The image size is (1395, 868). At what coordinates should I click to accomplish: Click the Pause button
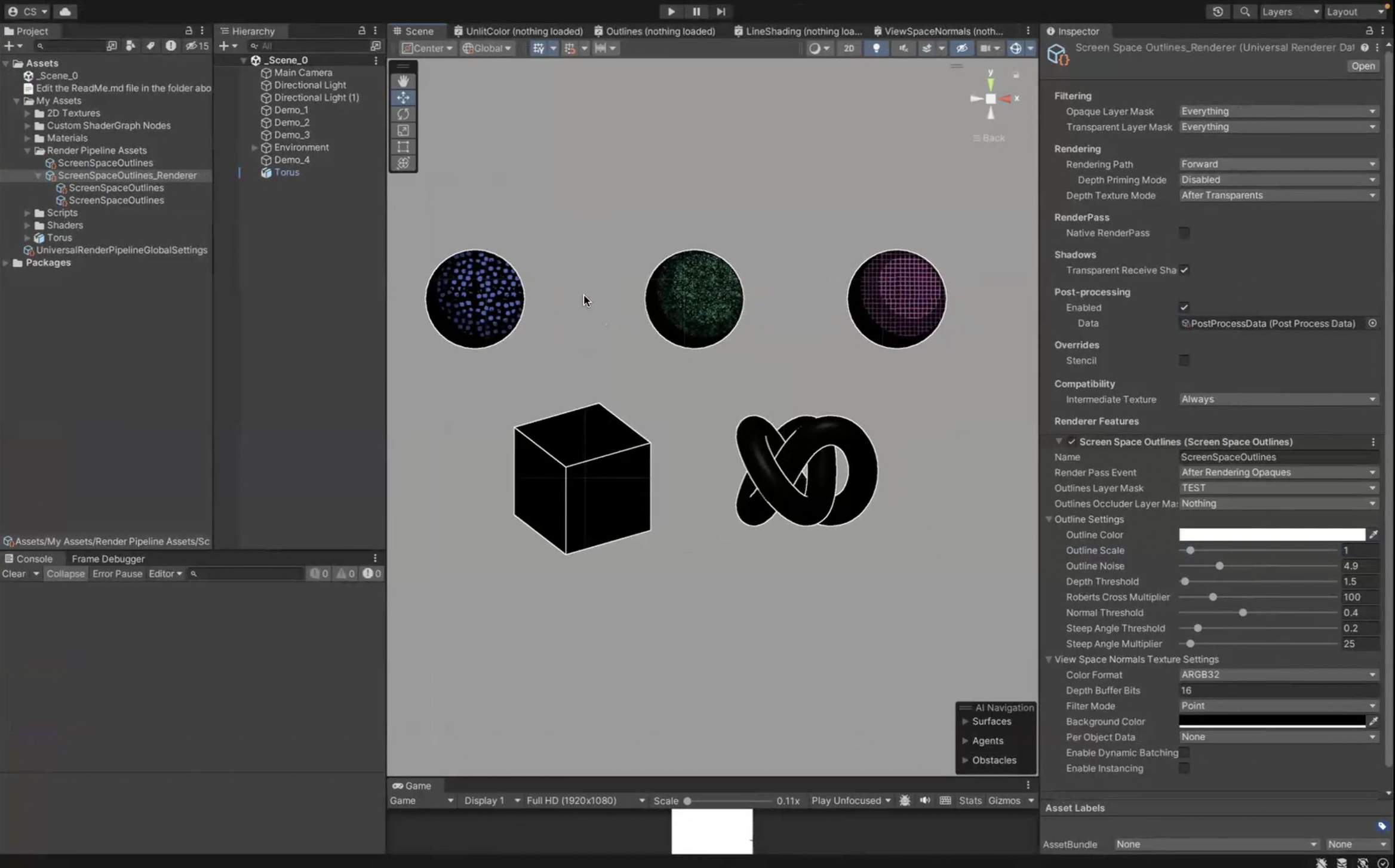pos(696,11)
